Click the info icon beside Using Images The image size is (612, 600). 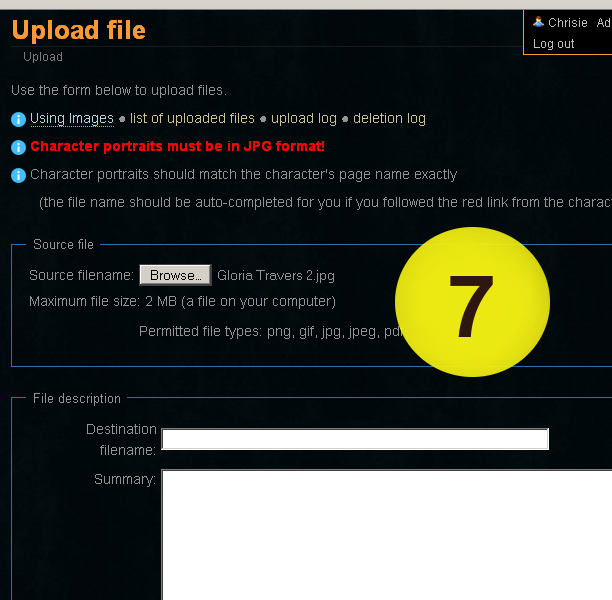pos(18,119)
